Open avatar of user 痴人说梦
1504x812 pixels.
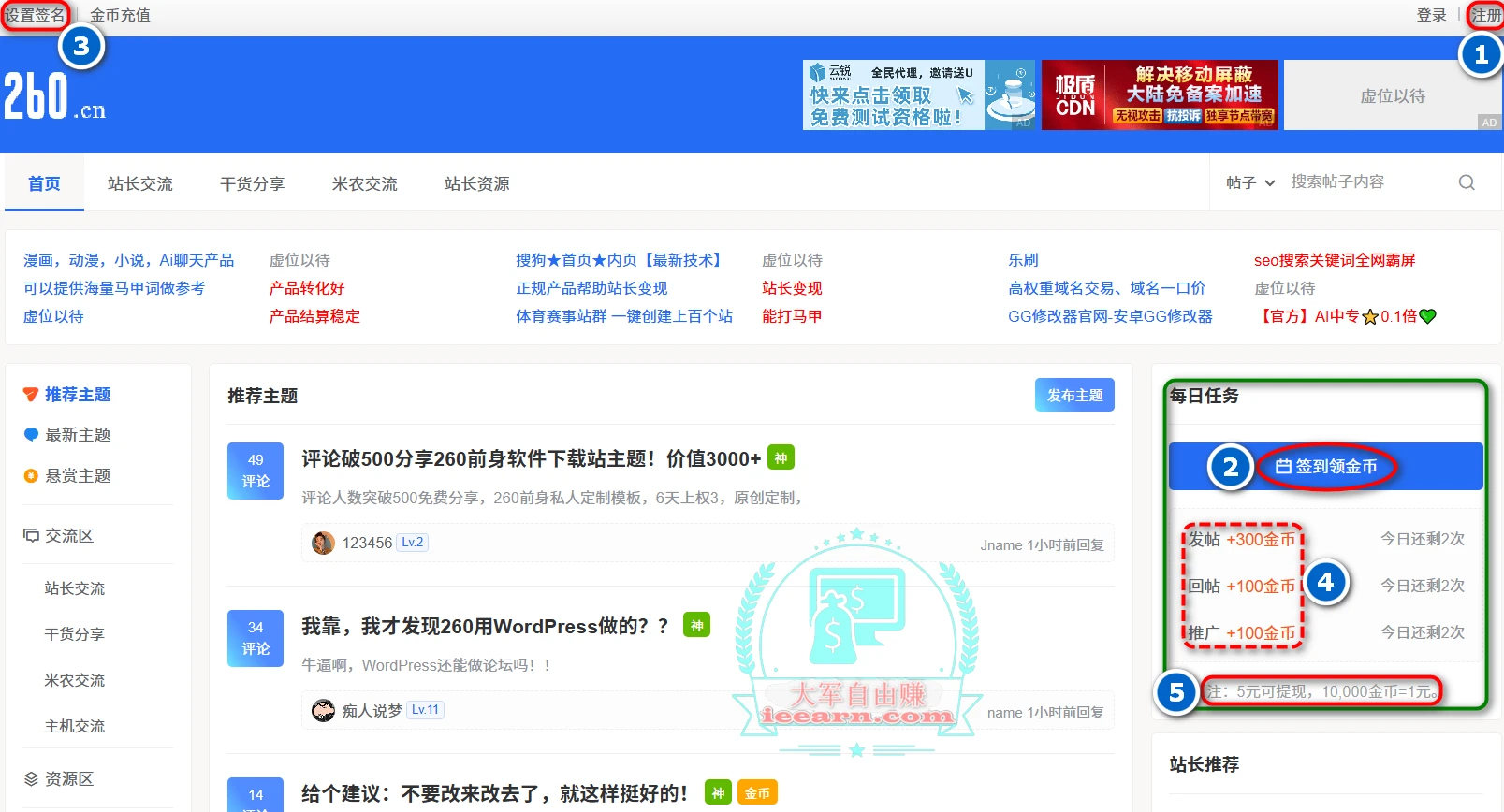[323, 711]
